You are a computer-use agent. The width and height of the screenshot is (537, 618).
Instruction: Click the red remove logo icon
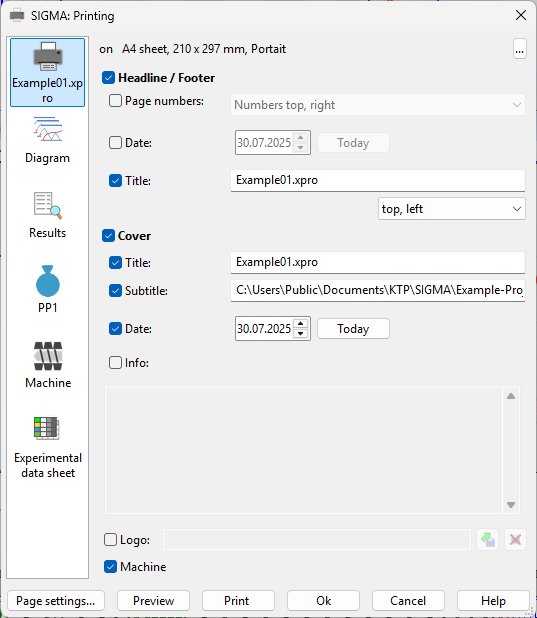(x=515, y=539)
